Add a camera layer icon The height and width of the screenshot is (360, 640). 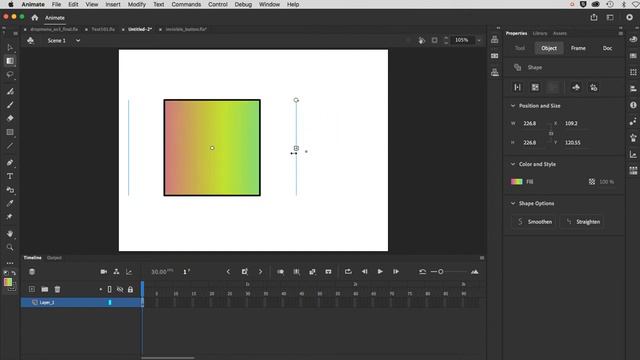[x=104, y=271]
